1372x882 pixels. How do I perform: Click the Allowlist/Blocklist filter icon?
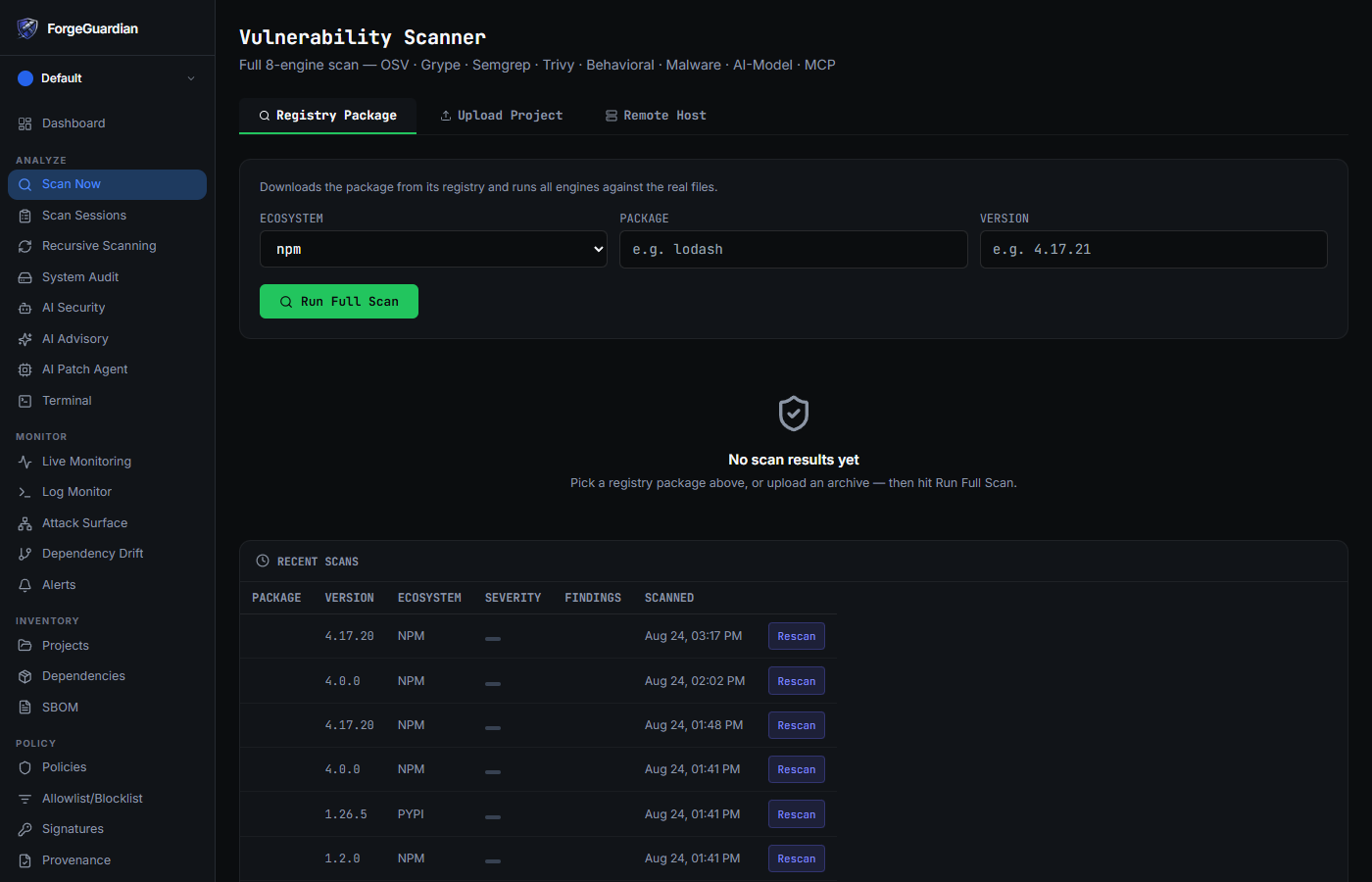(25, 799)
